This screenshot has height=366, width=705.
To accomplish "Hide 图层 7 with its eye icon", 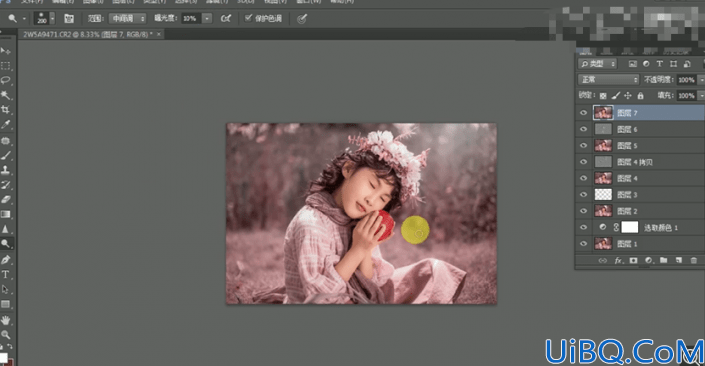I will coord(584,113).
